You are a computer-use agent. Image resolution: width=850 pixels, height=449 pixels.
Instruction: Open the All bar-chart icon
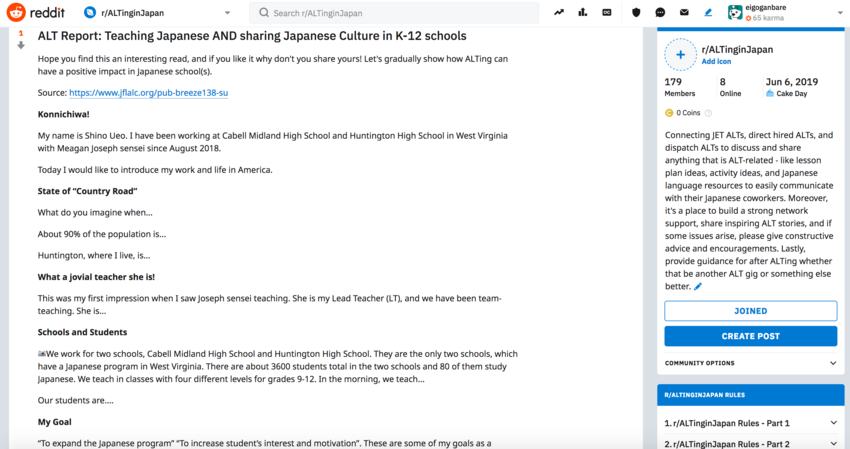(583, 12)
